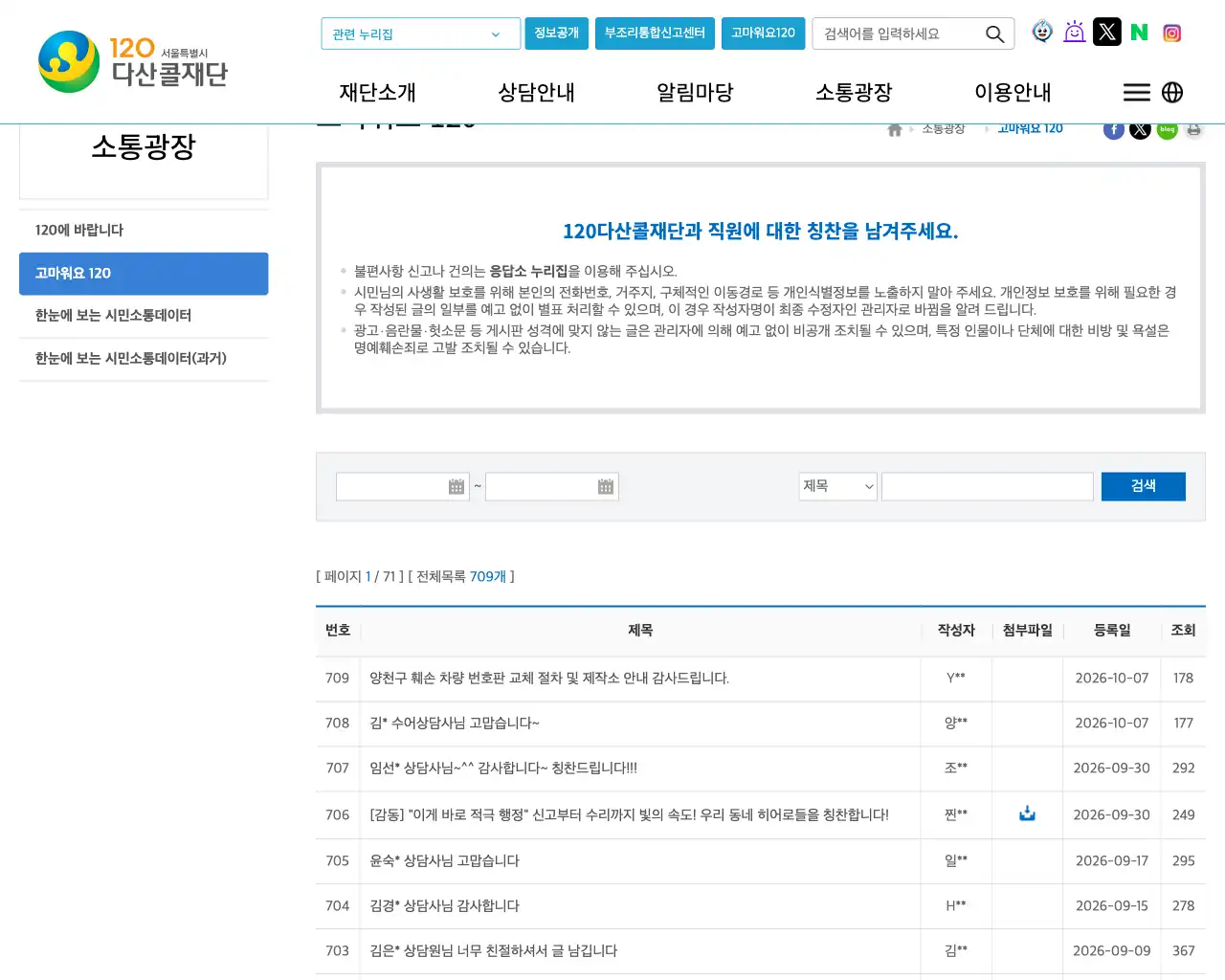Click the keyword input next to 제목
The width and height of the screenshot is (1225, 980).
pos(988,486)
